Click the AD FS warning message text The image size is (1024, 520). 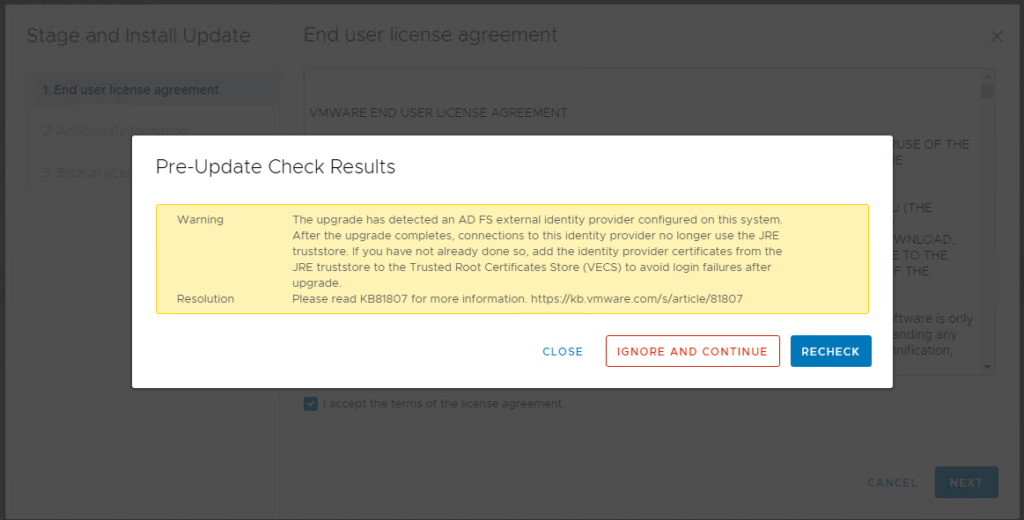coord(537,252)
